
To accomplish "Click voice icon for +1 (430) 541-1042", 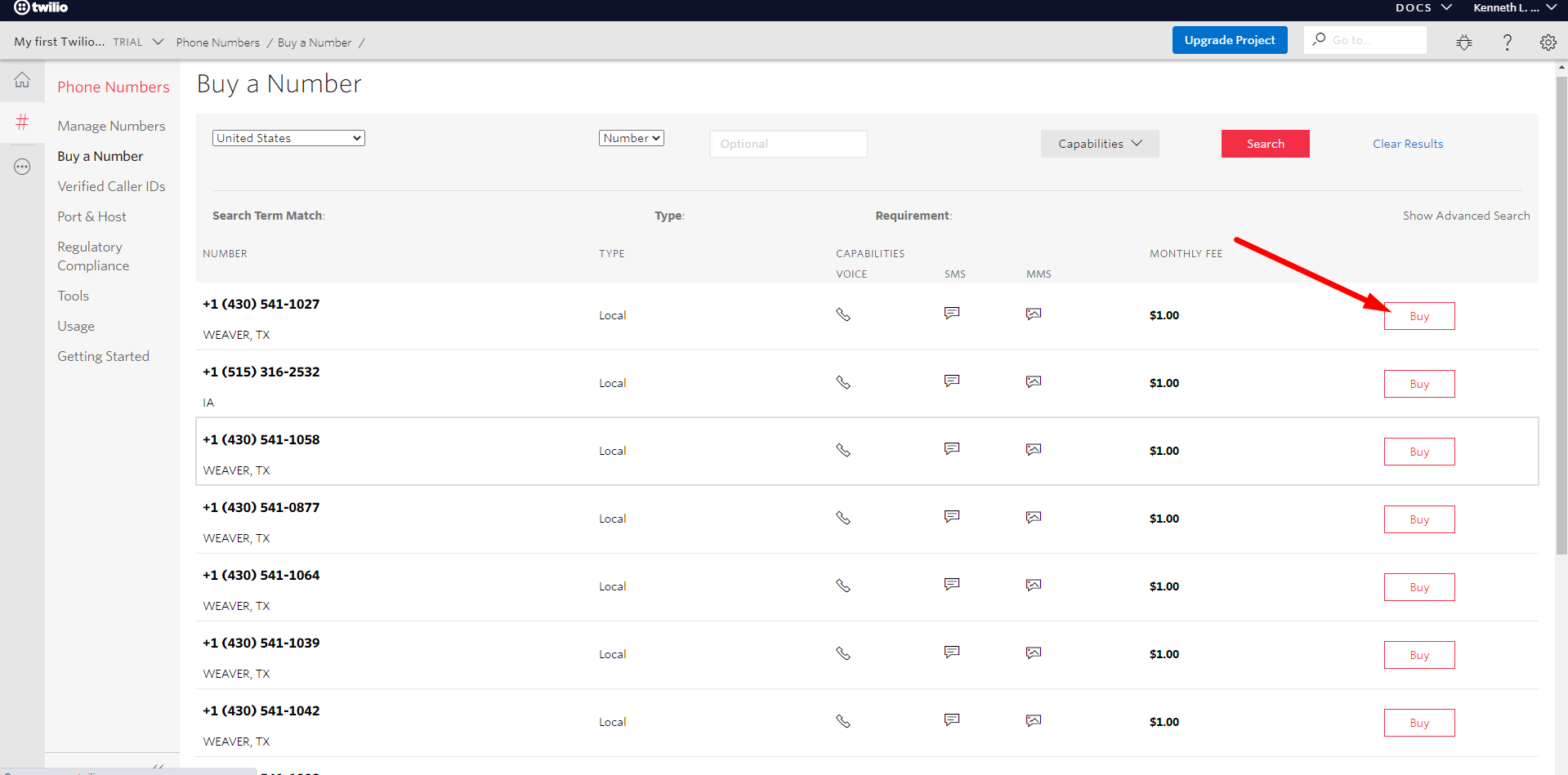I will [x=843, y=721].
